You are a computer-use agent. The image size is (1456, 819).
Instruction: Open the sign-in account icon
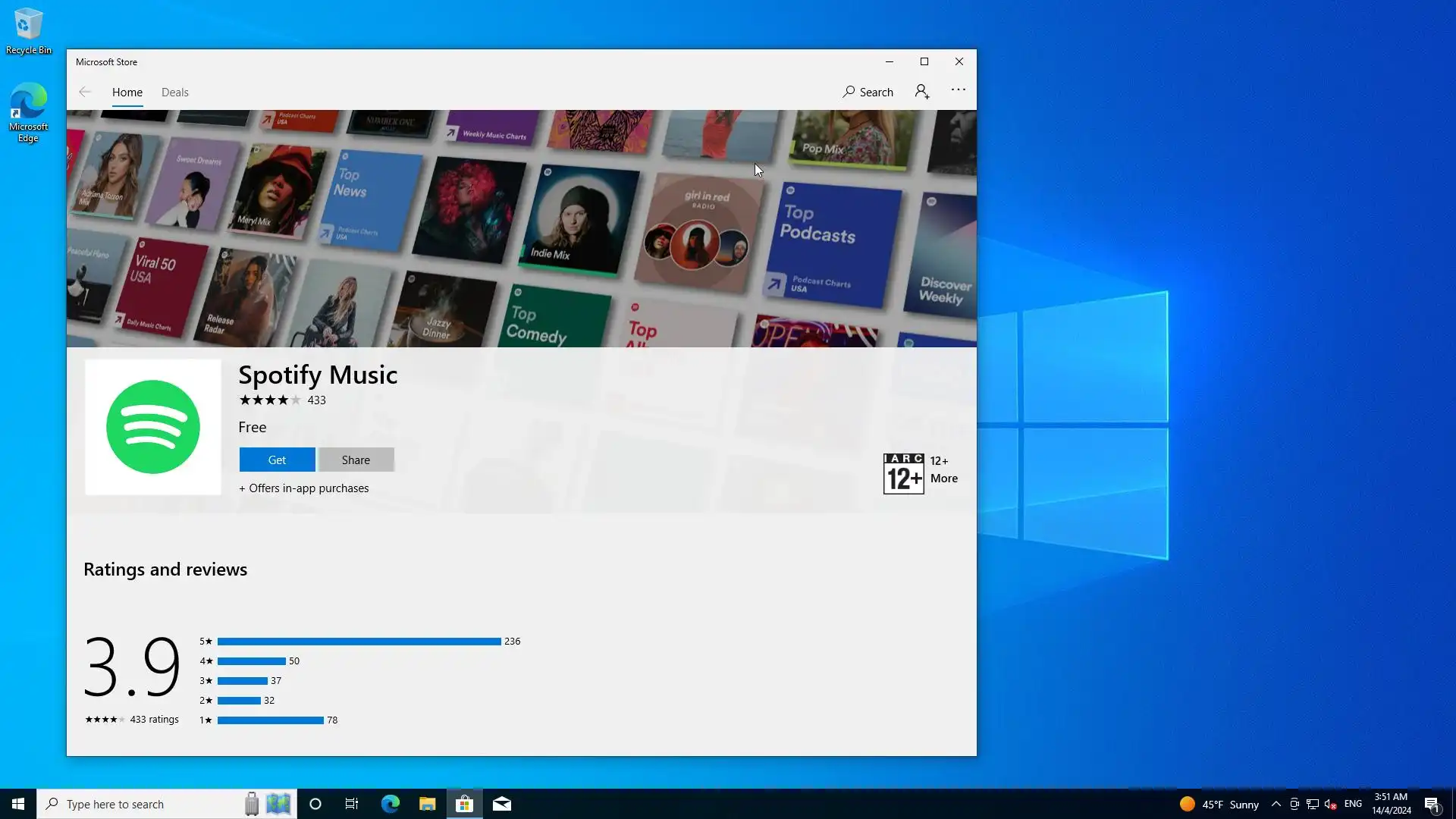tap(921, 92)
